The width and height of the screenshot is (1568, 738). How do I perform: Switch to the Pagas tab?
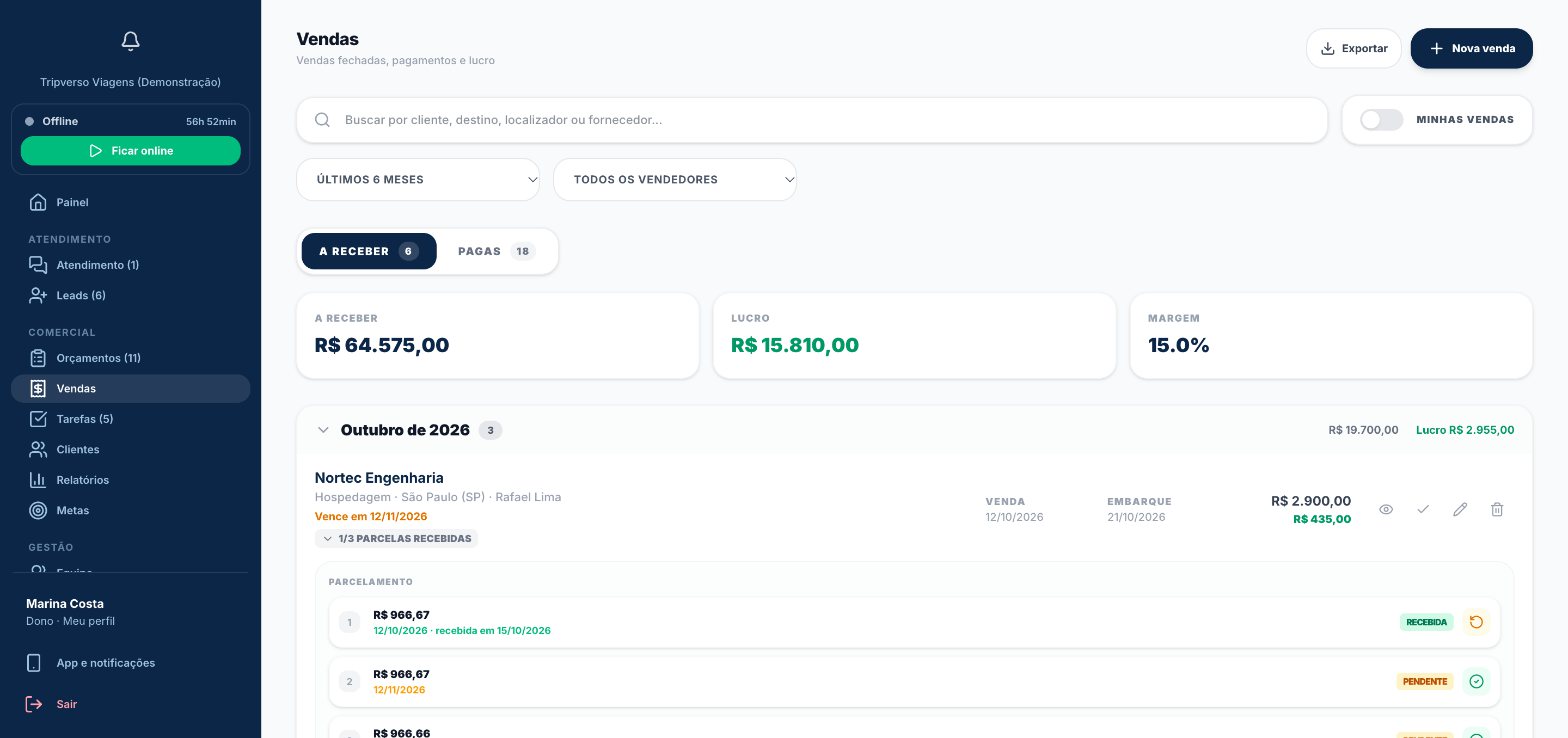click(497, 251)
